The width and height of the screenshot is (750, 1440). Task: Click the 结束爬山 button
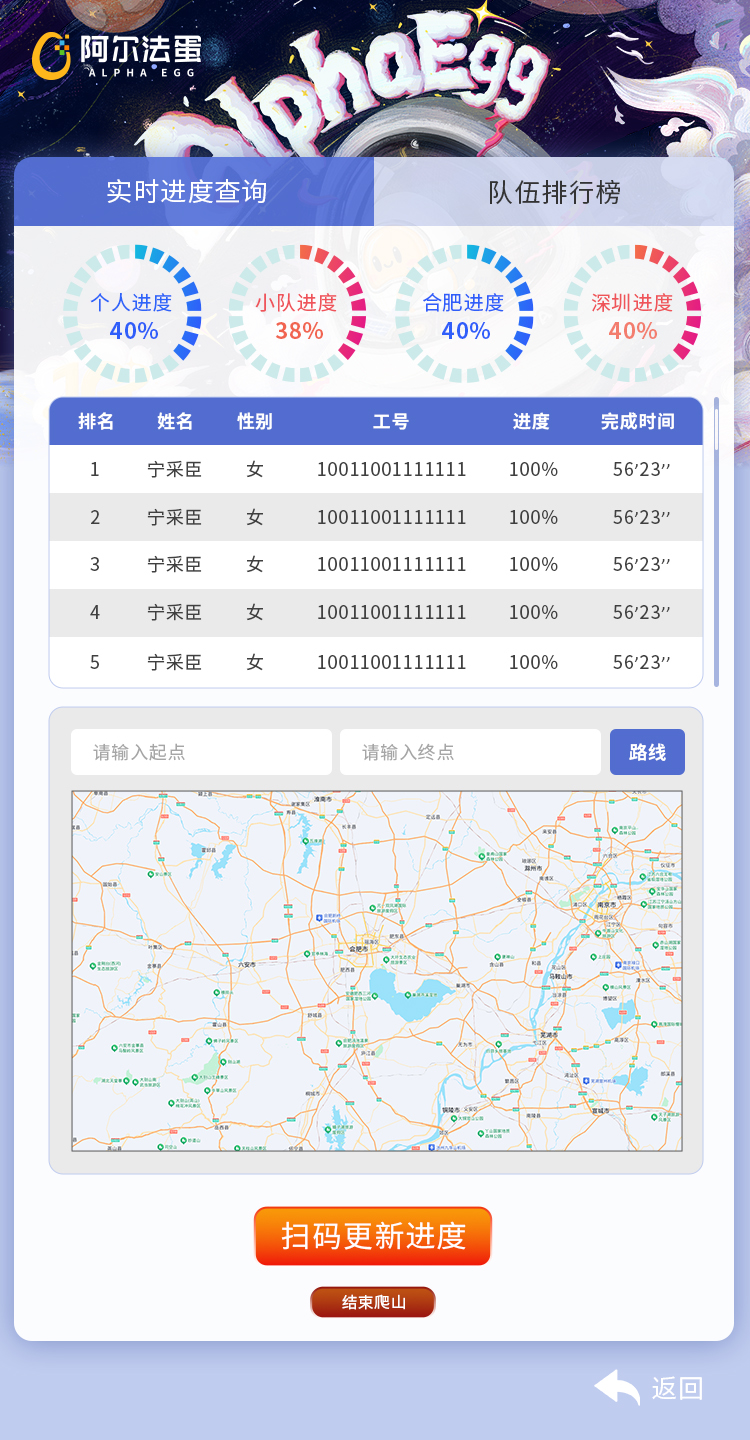(373, 1302)
